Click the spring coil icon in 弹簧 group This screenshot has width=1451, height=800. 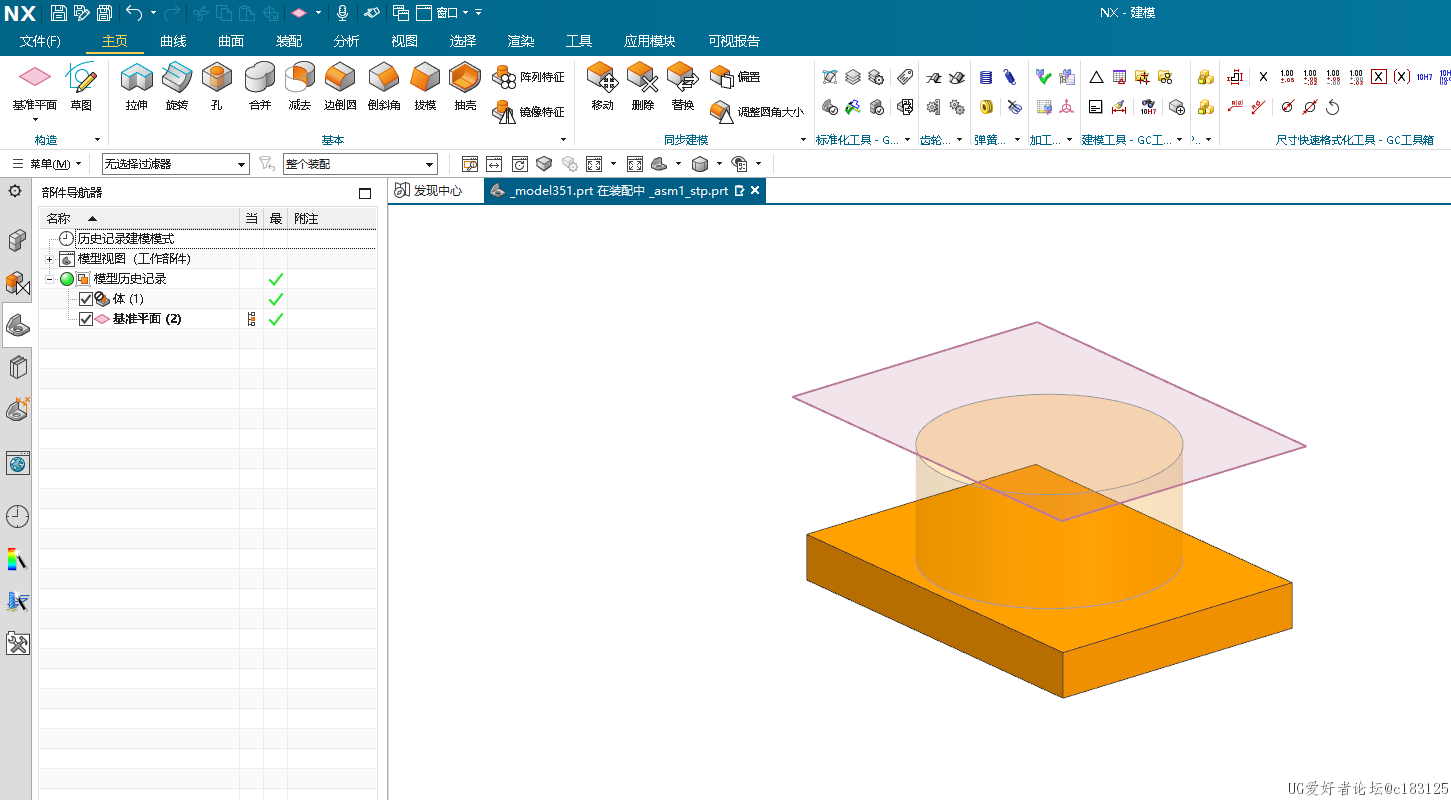(986, 77)
